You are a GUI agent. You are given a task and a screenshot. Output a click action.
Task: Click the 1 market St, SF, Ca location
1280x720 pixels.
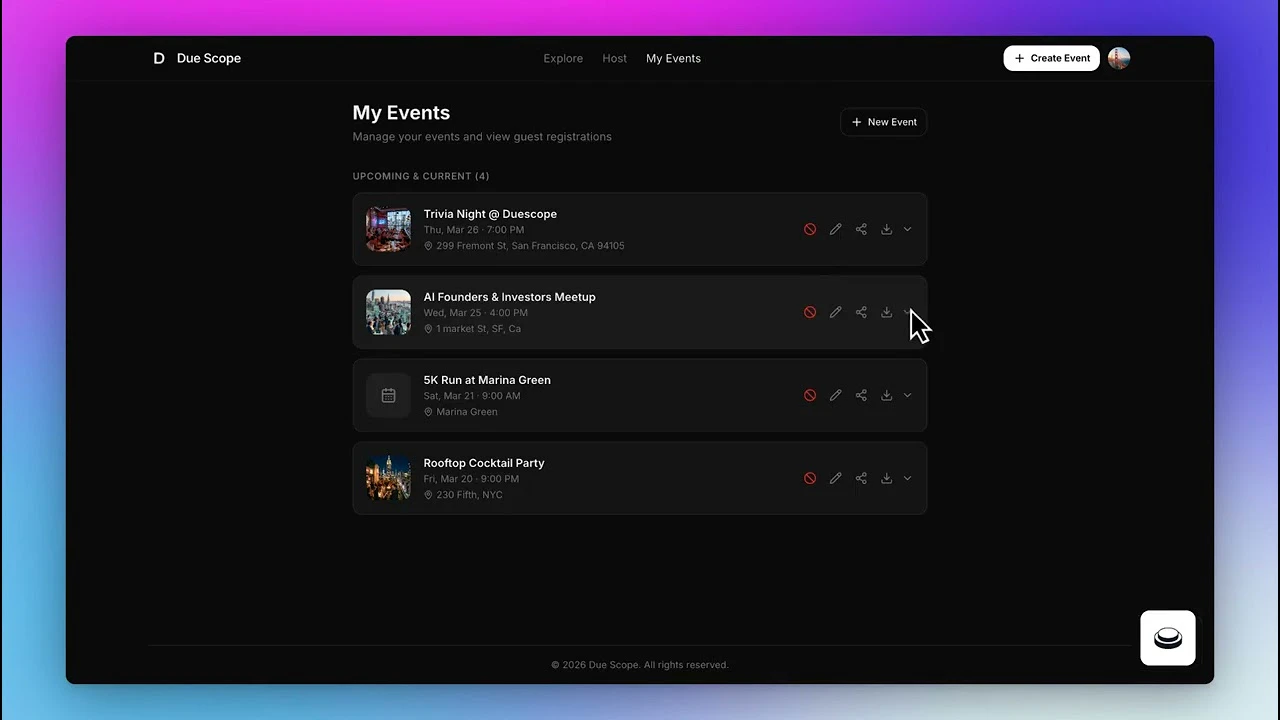click(x=478, y=329)
